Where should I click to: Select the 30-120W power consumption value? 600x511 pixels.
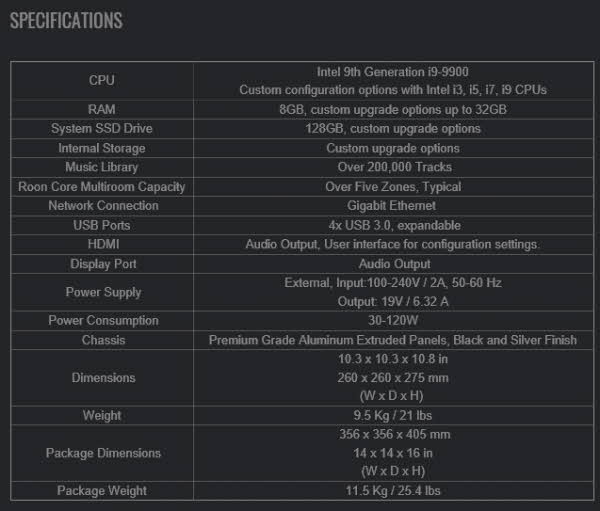coord(393,320)
